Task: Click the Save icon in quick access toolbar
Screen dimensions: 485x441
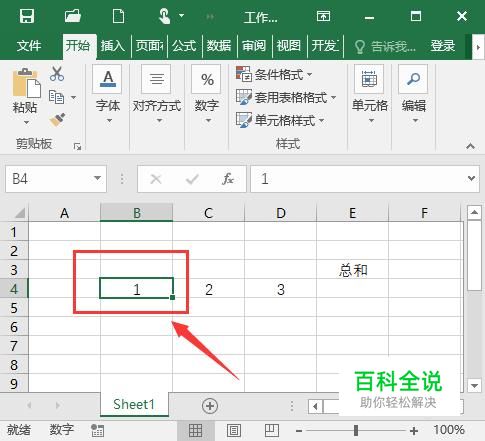Action: 27,16
